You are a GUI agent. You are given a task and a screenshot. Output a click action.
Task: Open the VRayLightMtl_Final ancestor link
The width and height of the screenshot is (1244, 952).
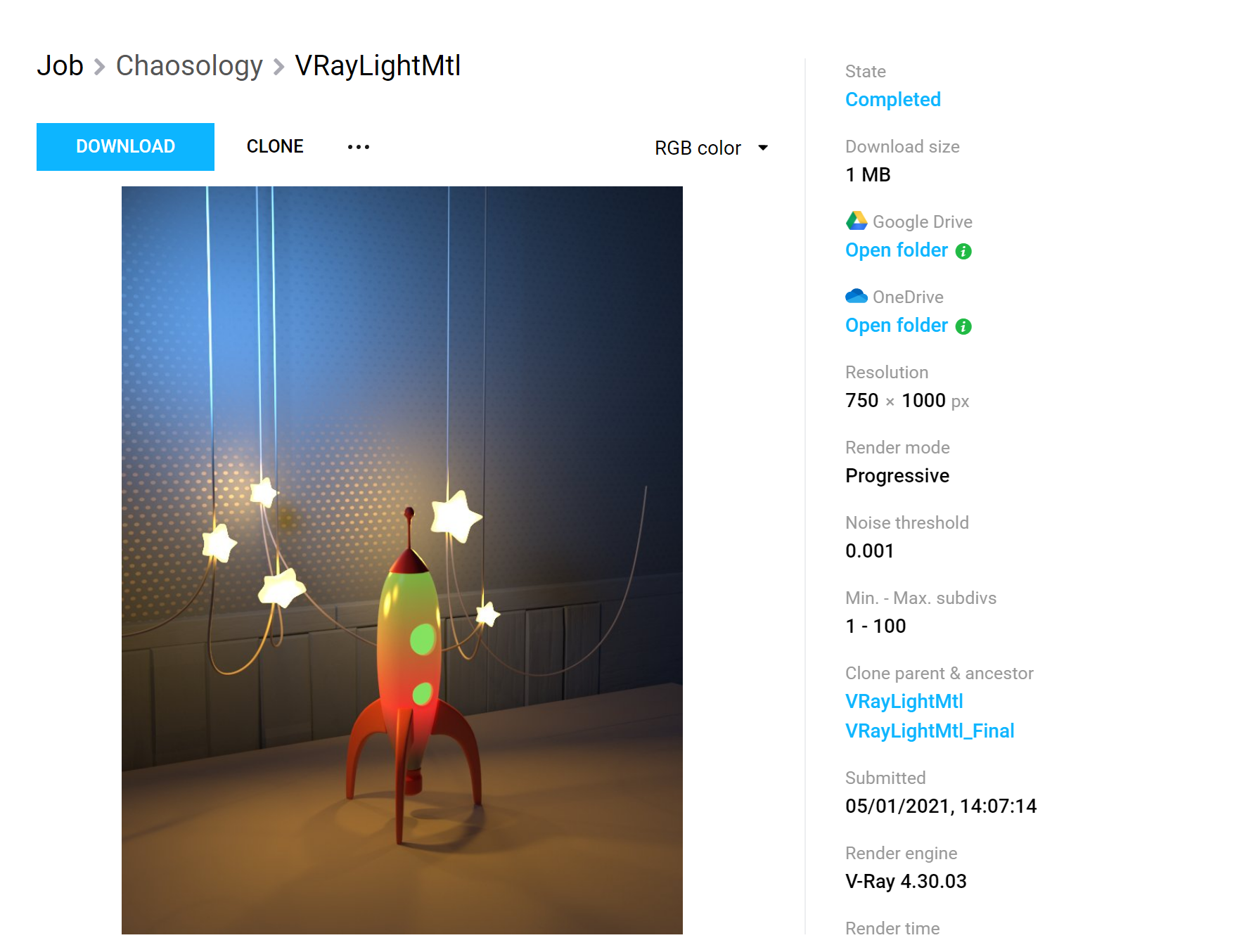point(930,731)
